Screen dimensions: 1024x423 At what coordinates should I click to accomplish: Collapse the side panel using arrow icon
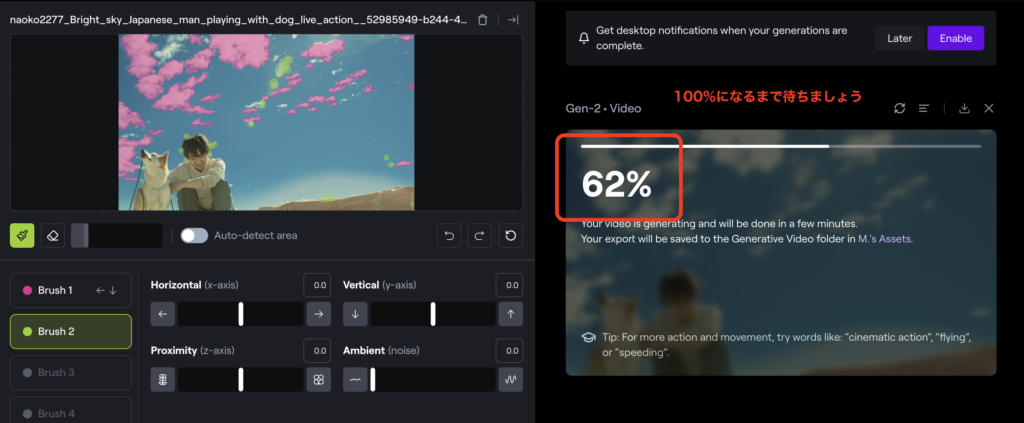pyautogui.click(x=513, y=20)
